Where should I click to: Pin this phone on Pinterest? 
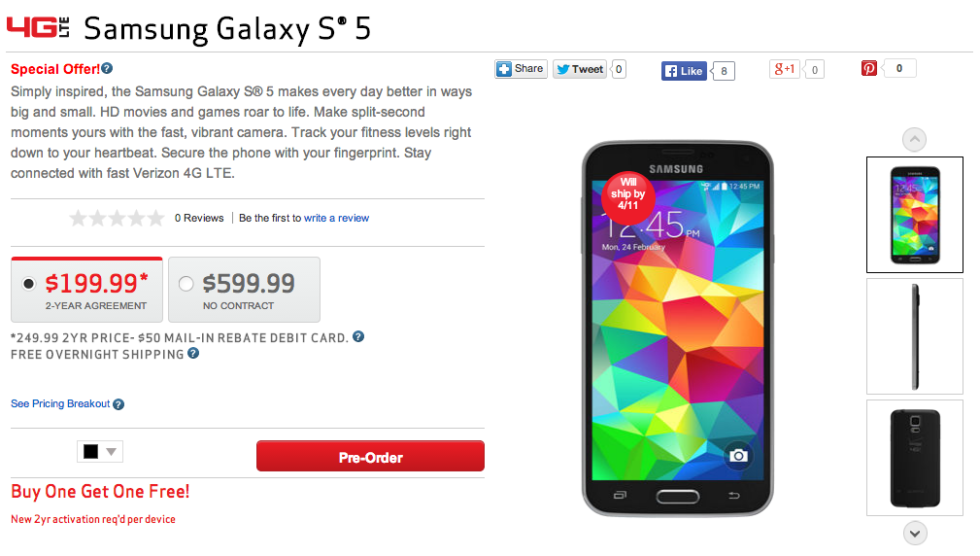pos(869,69)
